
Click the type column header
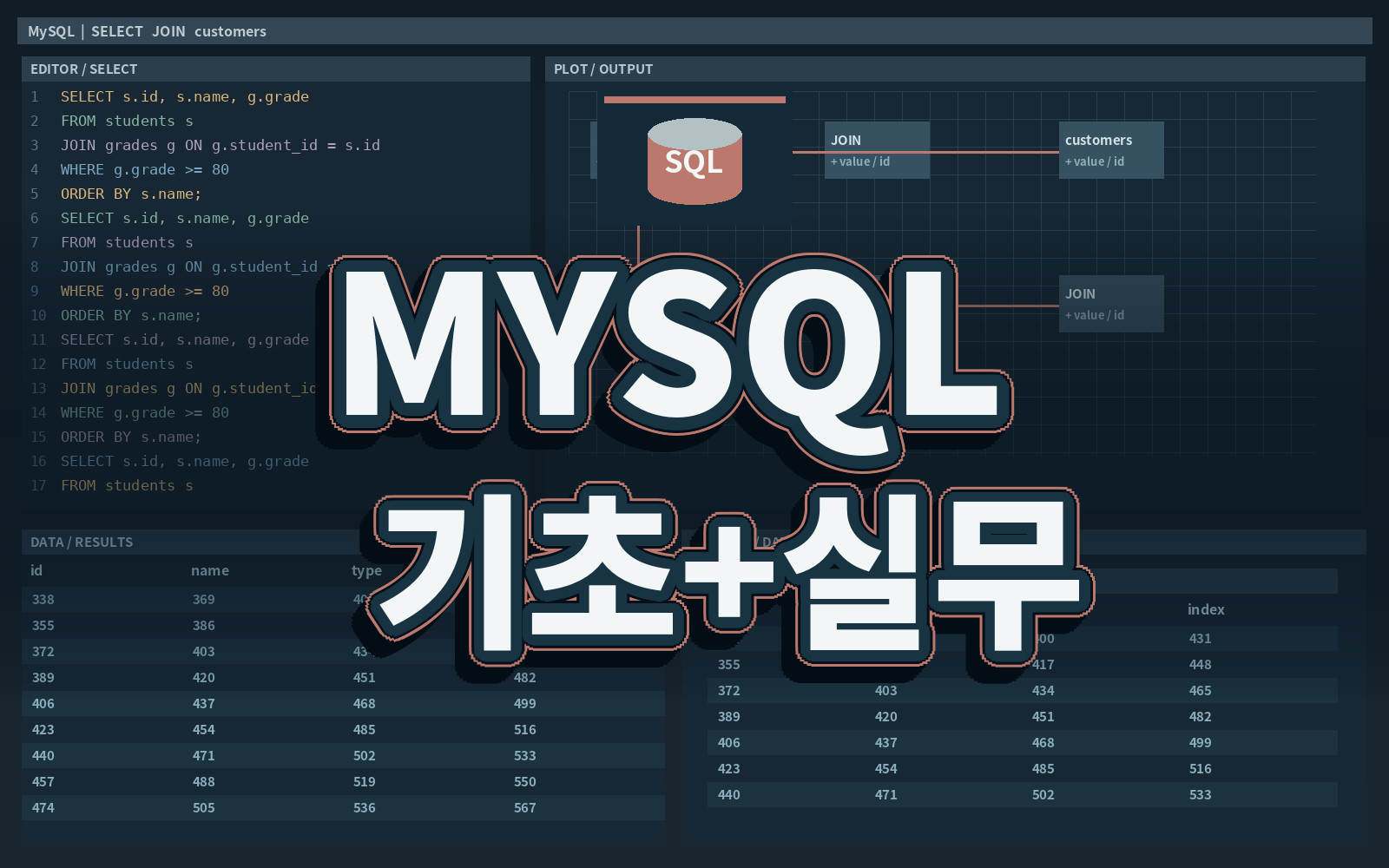(x=366, y=570)
